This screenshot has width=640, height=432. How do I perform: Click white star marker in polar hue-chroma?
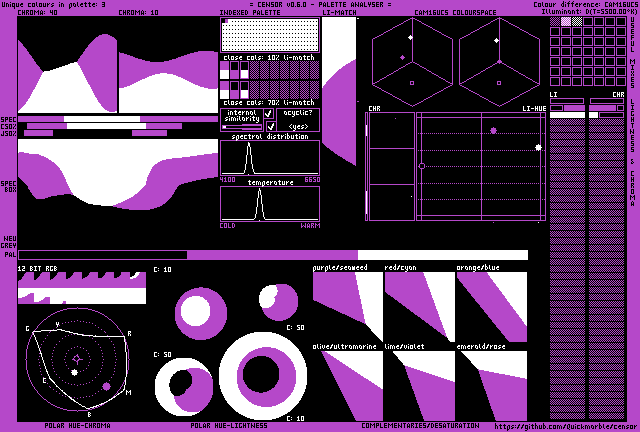74,372
